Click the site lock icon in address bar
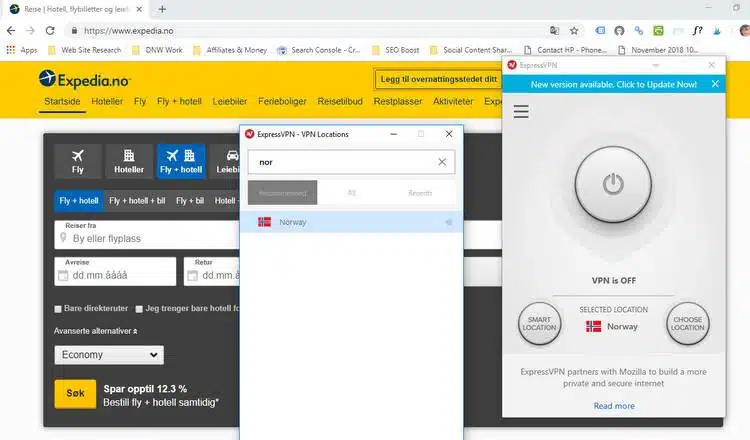Image resolution: width=750 pixels, height=440 pixels. (x=74, y=31)
